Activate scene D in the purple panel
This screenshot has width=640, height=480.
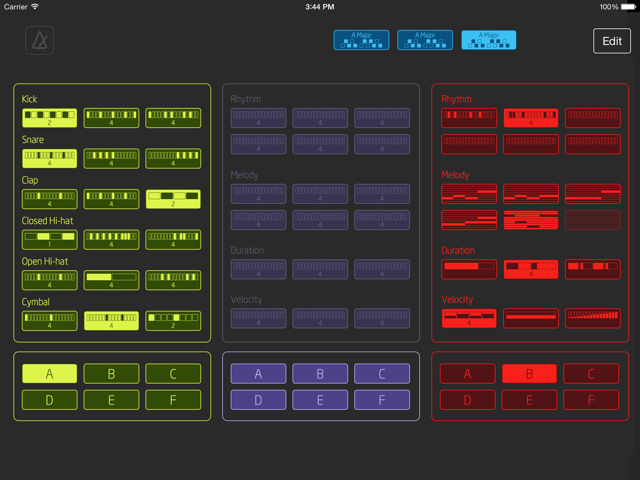pos(258,400)
